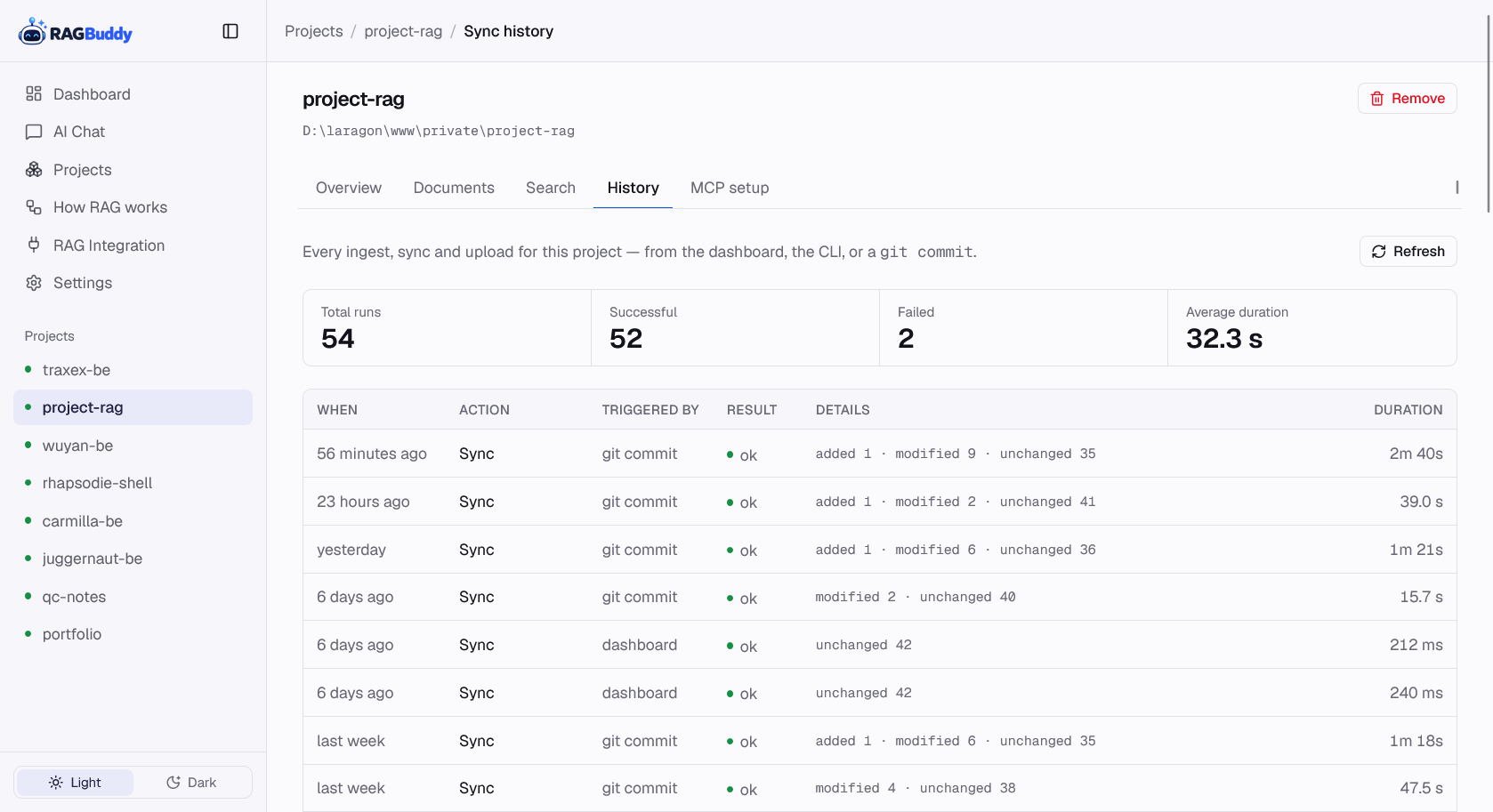Select the History tab
Viewport: 1493px width, 812px height.
(x=634, y=188)
